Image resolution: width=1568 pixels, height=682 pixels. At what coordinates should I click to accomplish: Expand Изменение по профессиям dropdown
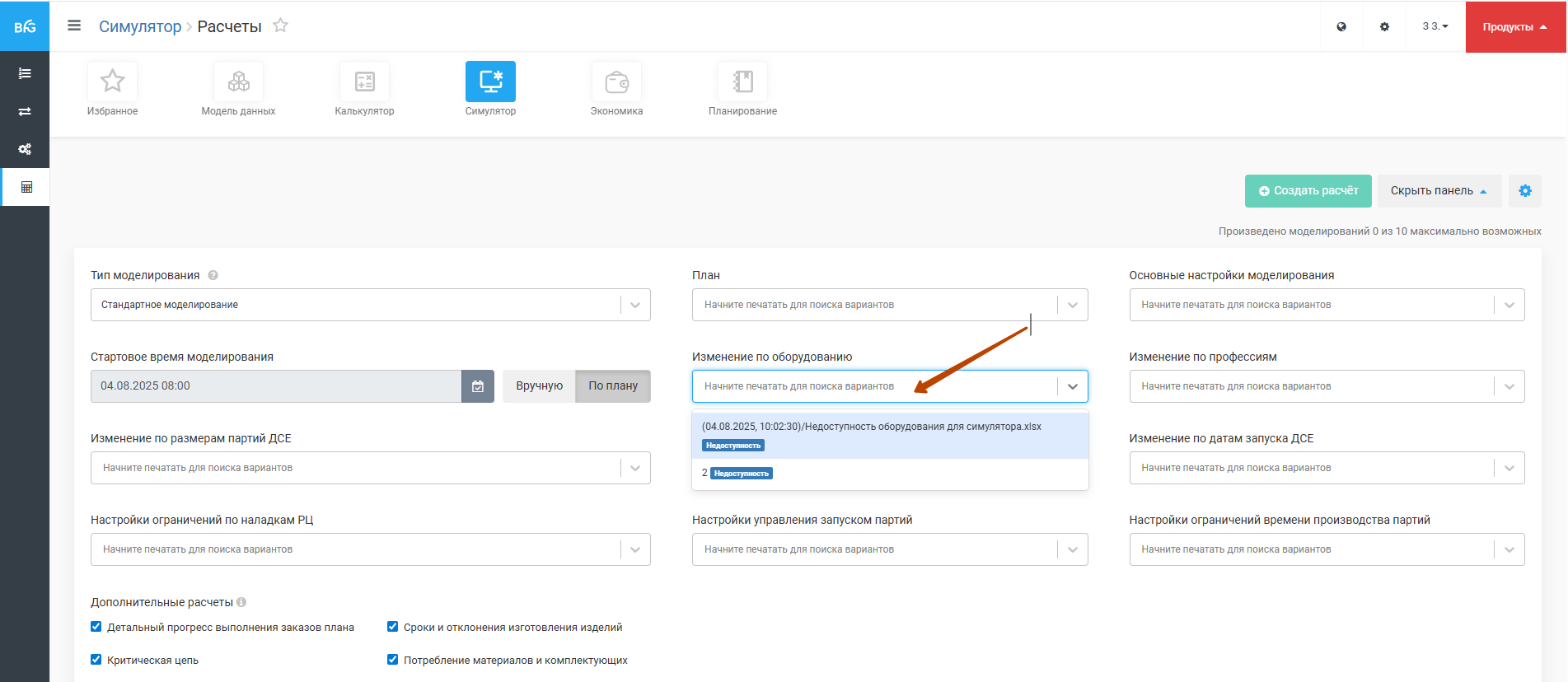(1509, 386)
